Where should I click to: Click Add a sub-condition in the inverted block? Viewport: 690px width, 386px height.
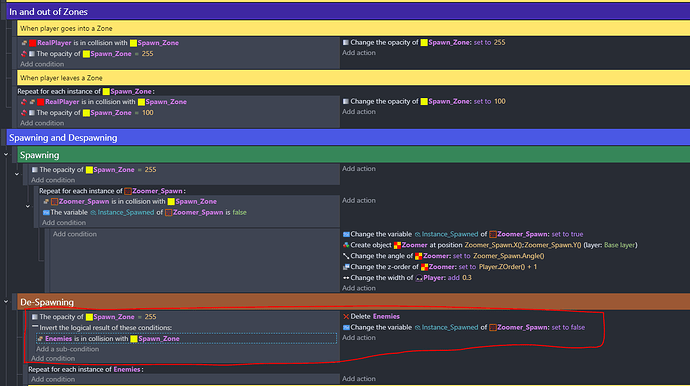coord(67,349)
